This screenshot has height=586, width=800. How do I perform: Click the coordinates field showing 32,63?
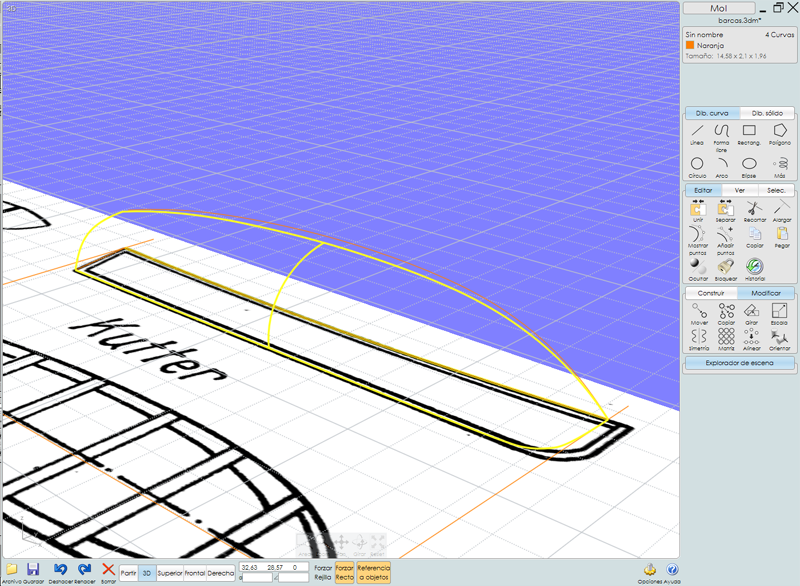coord(274,567)
